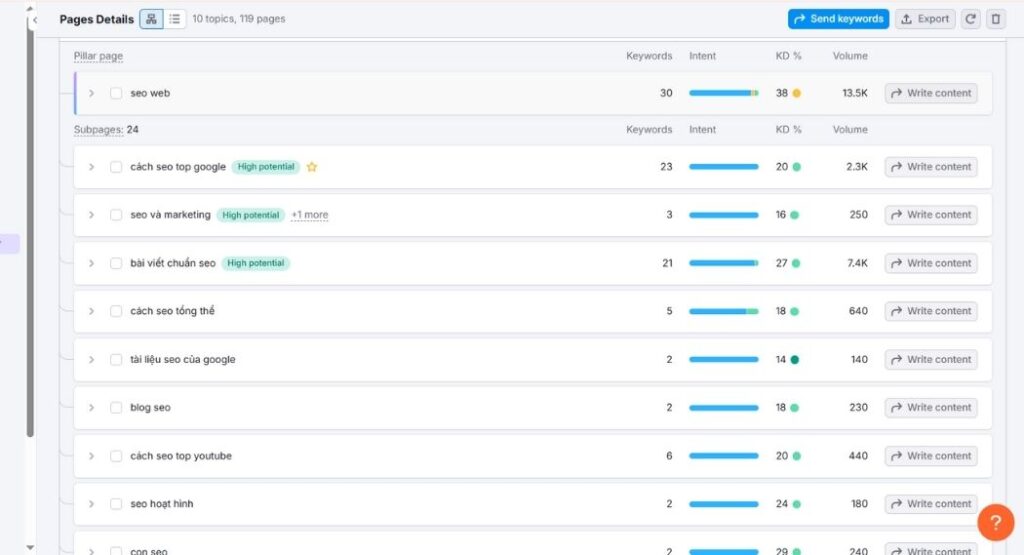The image size is (1024, 555).
Task: Expand the tài liệu seo của google row
Action: pos(91,360)
